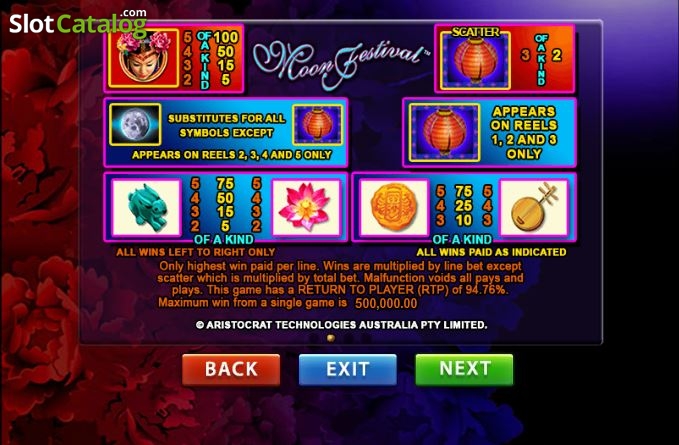Select the golden mooncake symbol
Image resolution: width=679 pixels, height=445 pixels.
tap(394, 208)
